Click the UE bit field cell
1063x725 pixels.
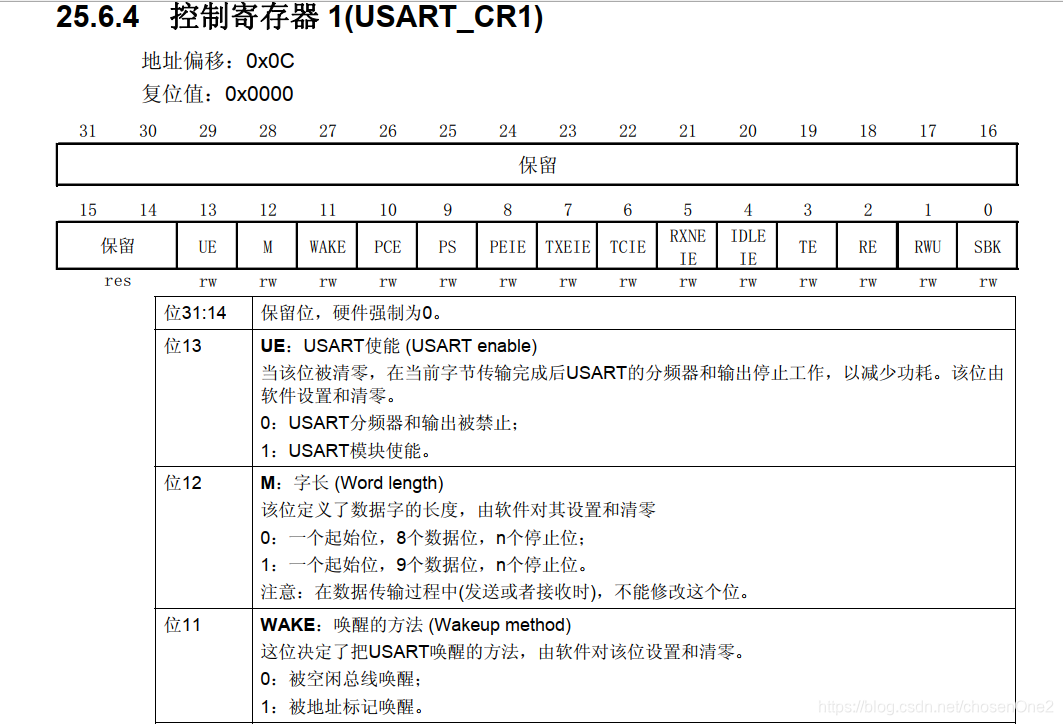coord(207,246)
